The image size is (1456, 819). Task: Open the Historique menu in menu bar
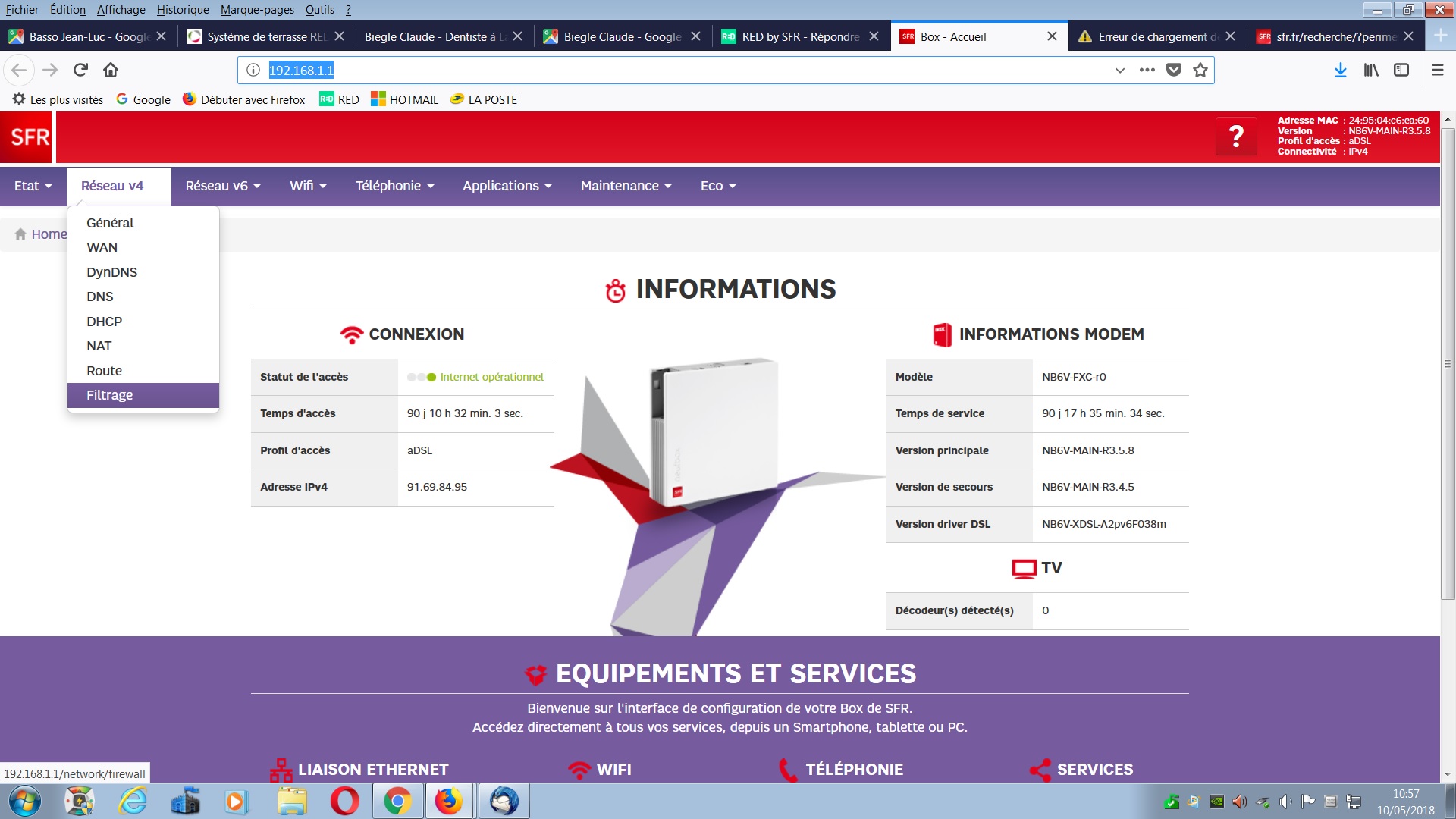coord(183,10)
